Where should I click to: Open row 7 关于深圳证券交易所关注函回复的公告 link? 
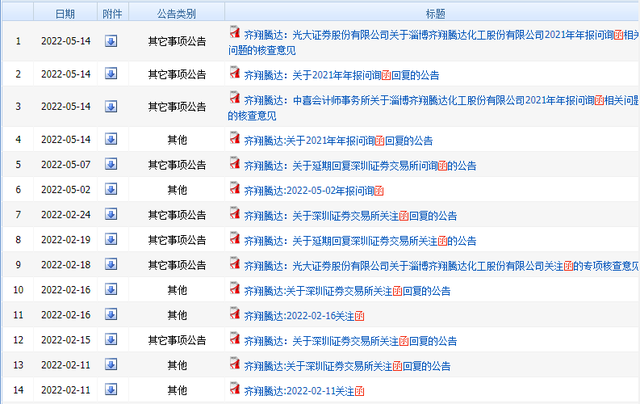(350, 216)
